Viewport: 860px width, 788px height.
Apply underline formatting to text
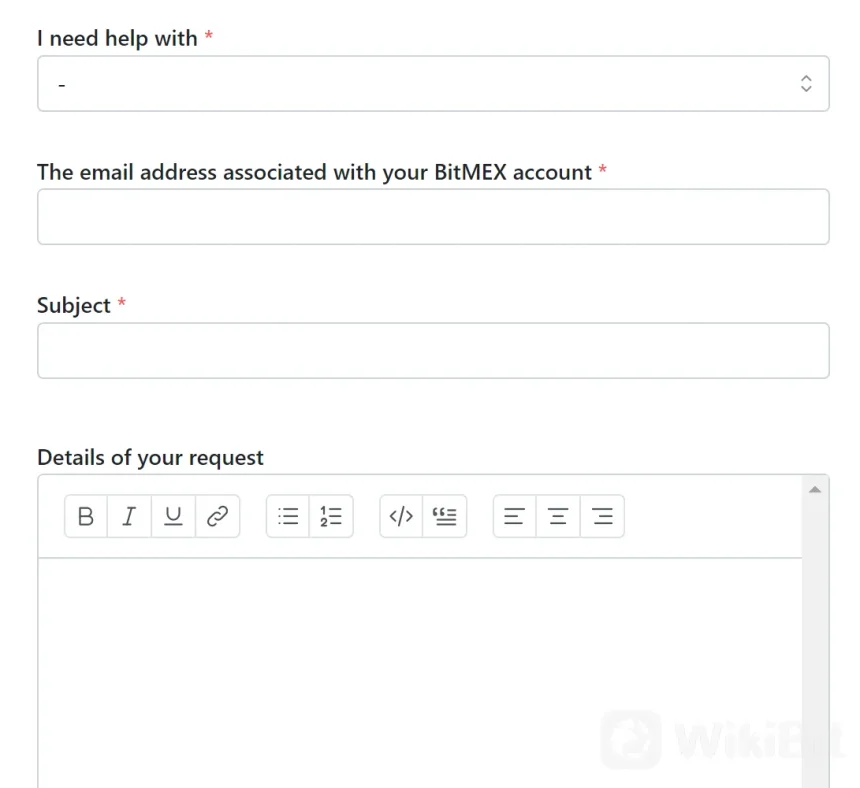(x=173, y=516)
